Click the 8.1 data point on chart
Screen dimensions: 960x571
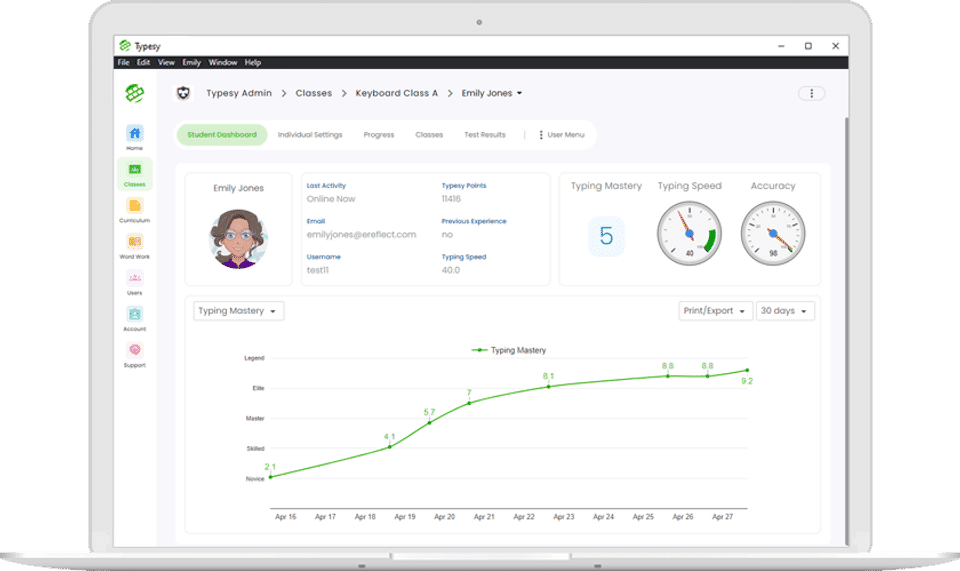tap(549, 386)
